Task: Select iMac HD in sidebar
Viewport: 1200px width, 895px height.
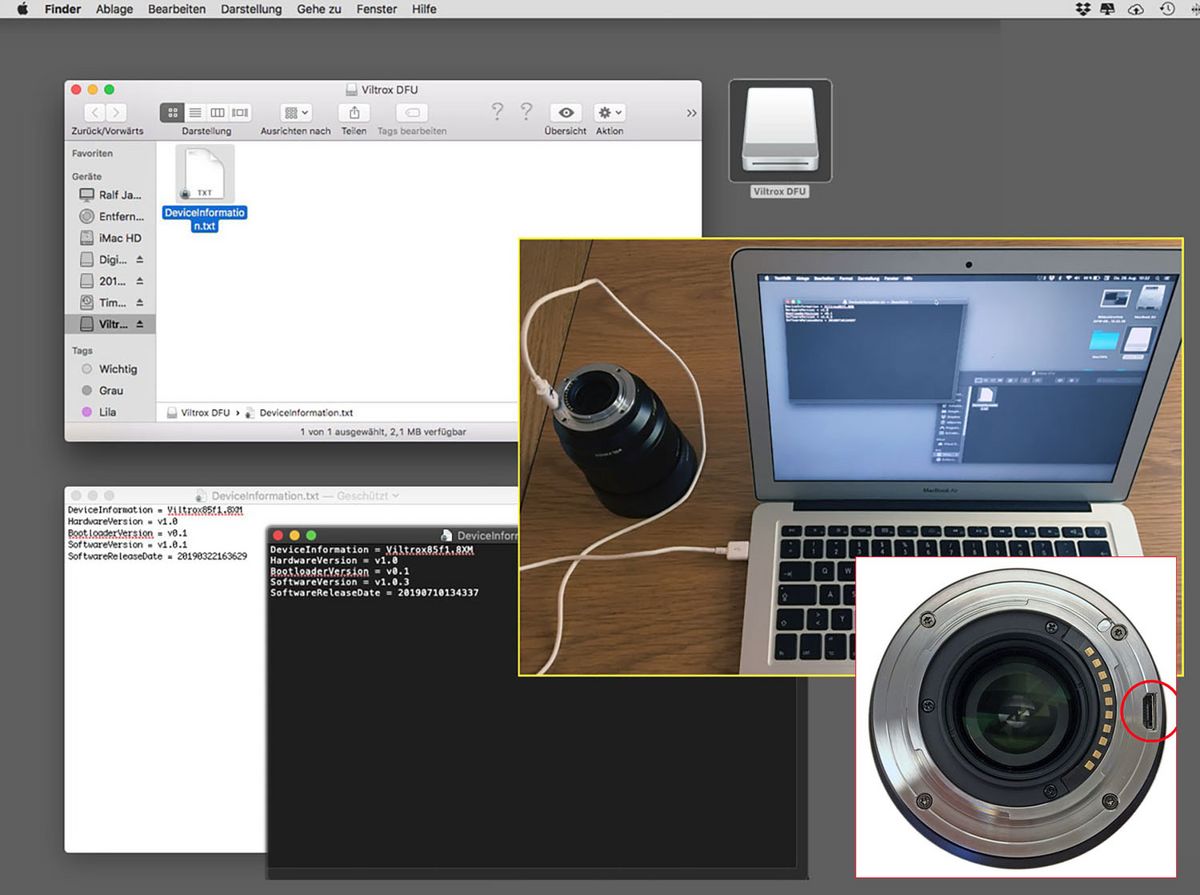Action: pyautogui.click(x=110, y=238)
